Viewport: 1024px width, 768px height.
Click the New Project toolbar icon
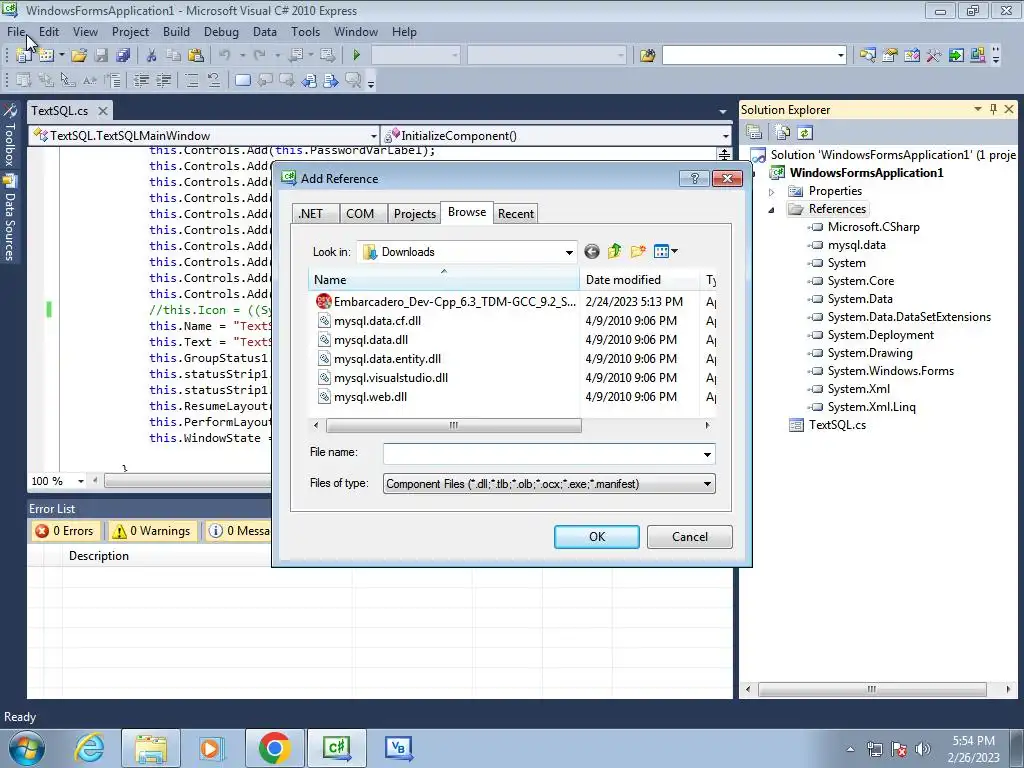click(x=24, y=56)
